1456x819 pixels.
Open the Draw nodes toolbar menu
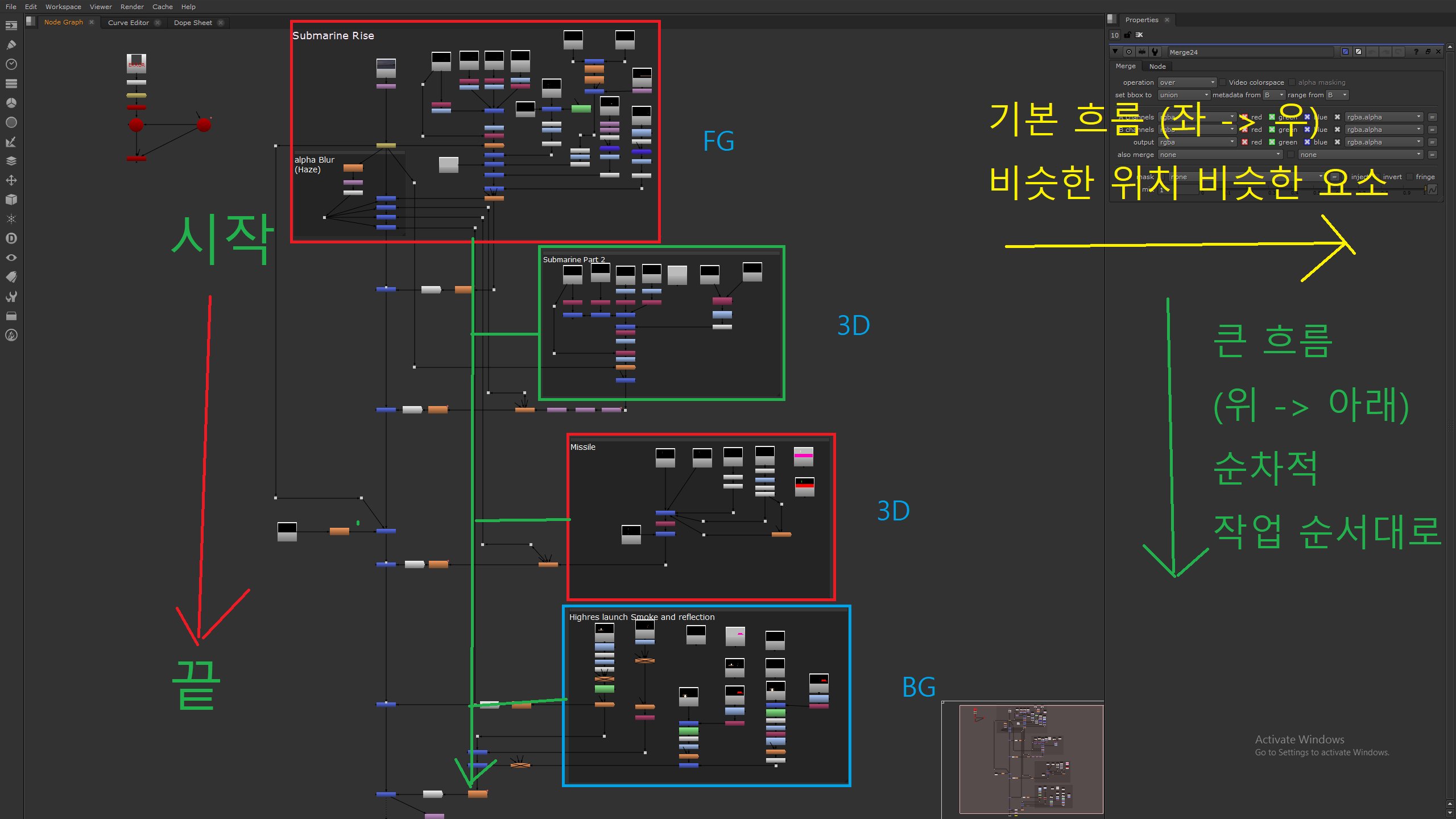click(x=11, y=45)
